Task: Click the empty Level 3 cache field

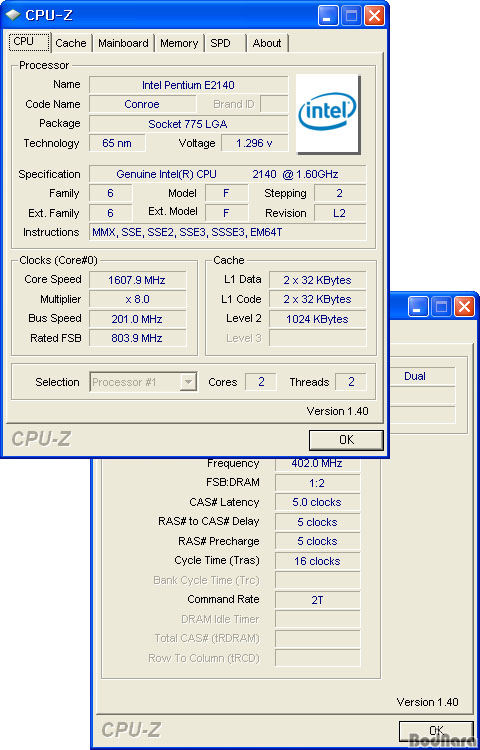Action: [317, 338]
